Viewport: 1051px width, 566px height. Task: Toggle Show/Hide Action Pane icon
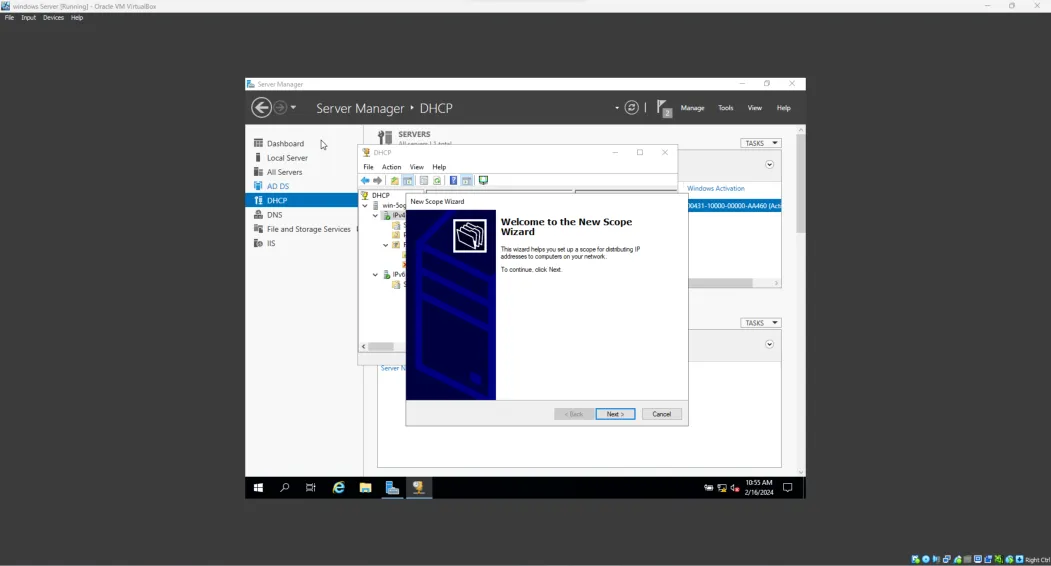pos(467,180)
